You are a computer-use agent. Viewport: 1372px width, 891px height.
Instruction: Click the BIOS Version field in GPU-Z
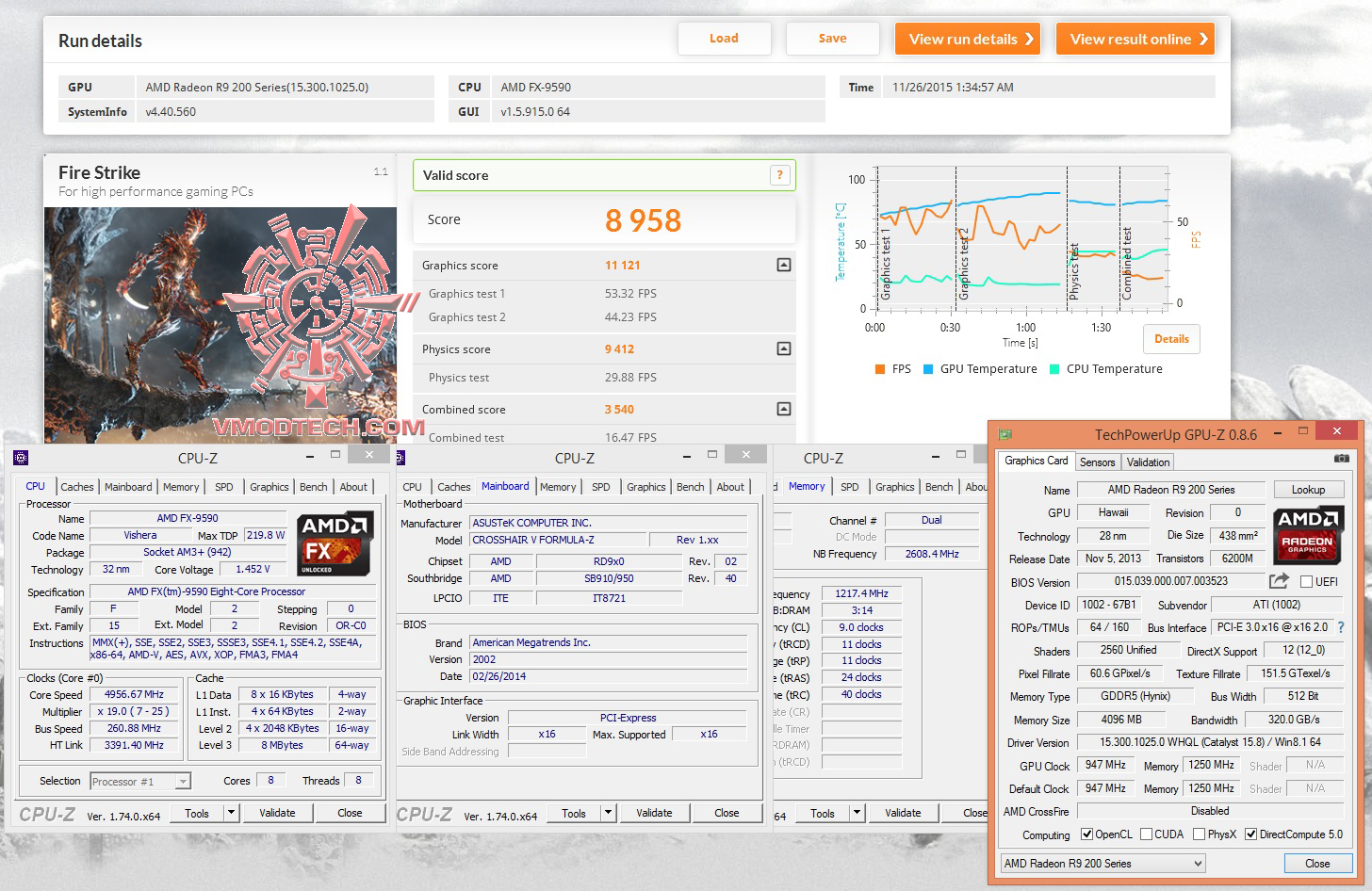pyautogui.click(x=1170, y=581)
